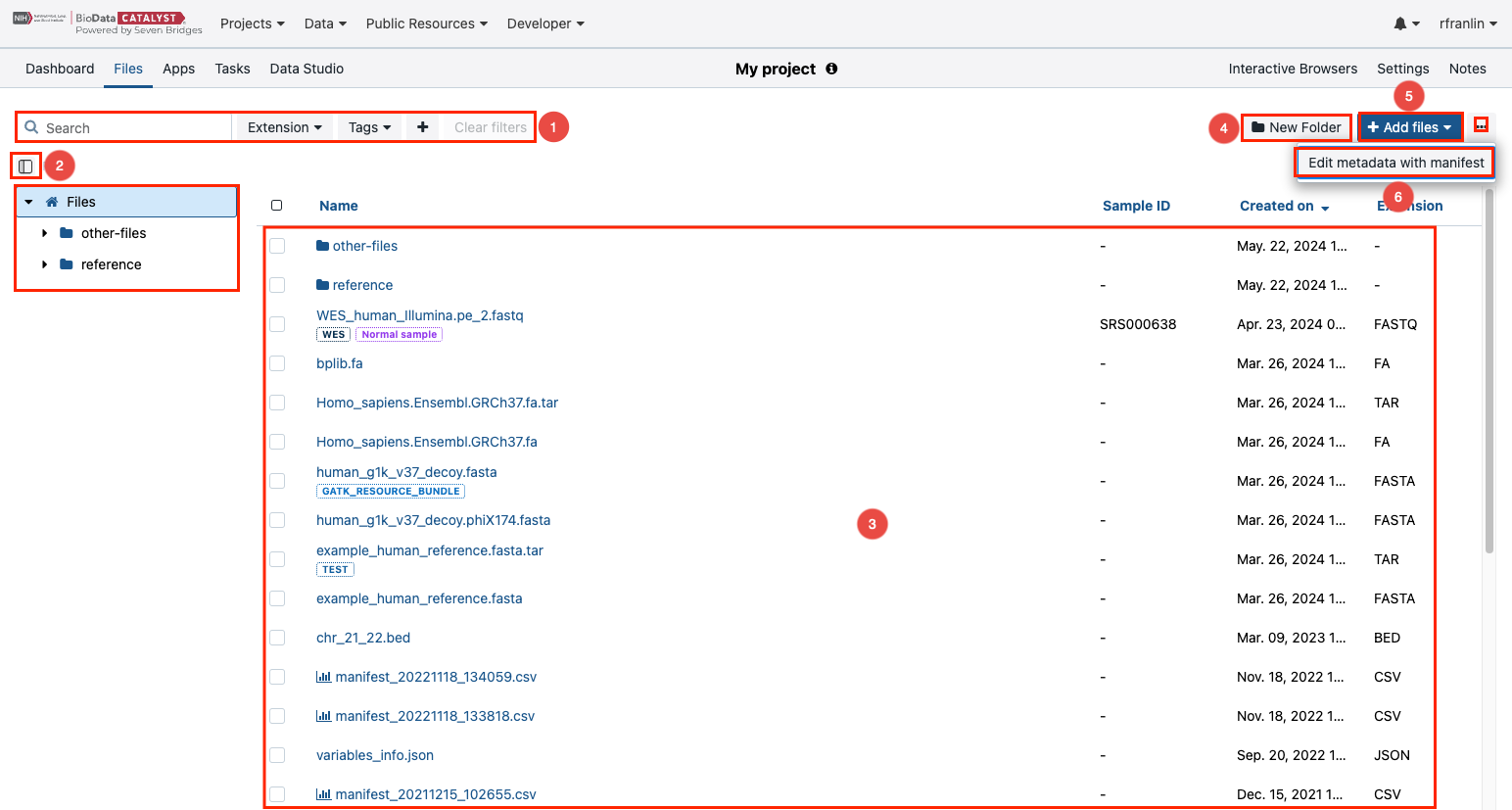Open the Public Resources dropdown

click(x=426, y=24)
